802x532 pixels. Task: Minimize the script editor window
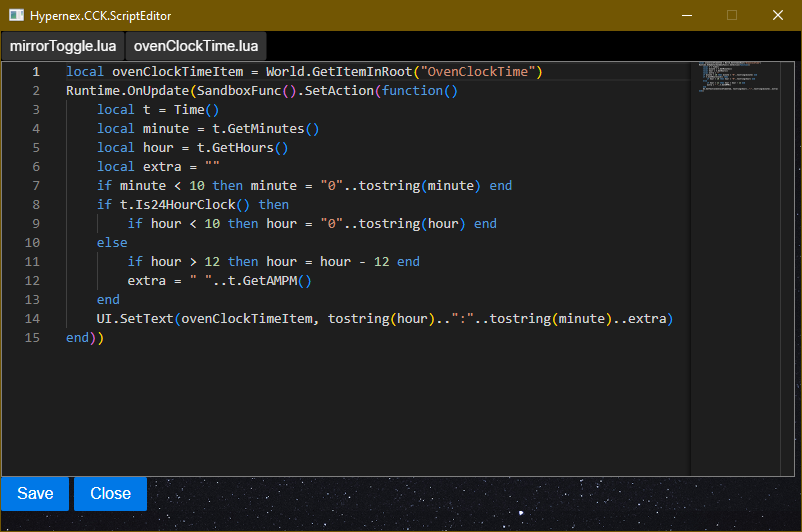click(686, 15)
